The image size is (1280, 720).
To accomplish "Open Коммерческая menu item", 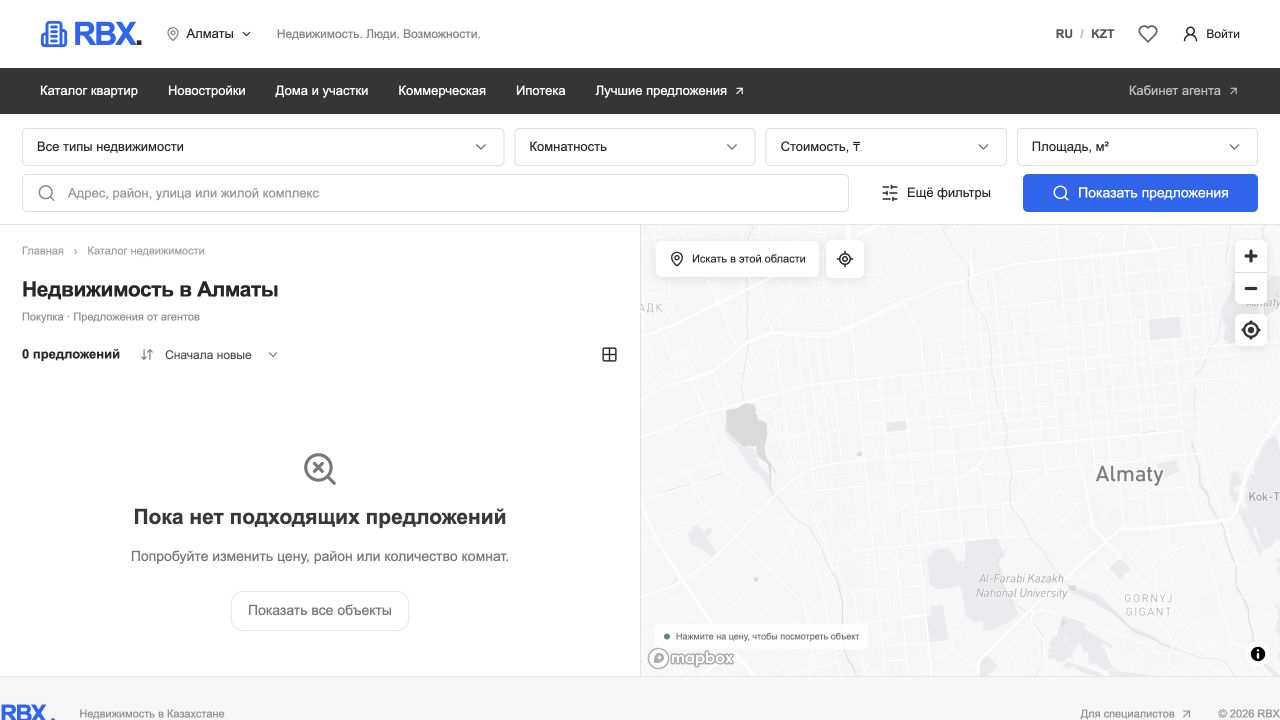I will point(442,90).
